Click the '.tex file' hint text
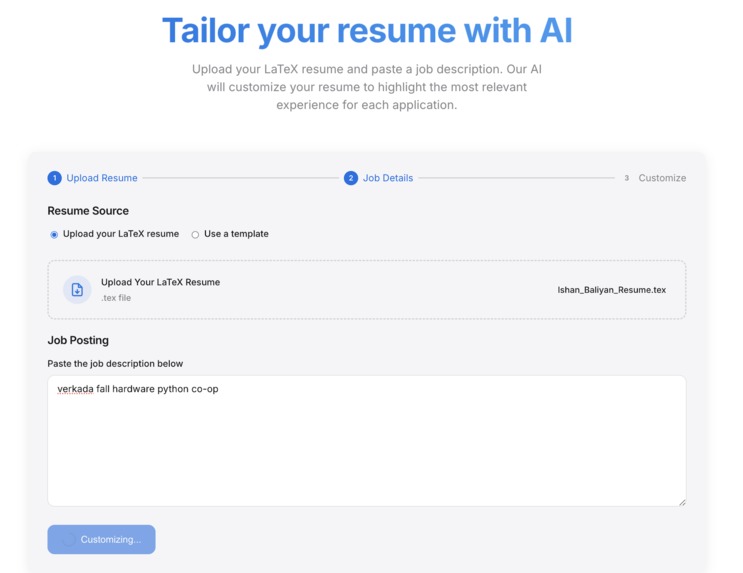743x573 pixels. point(116,298)
